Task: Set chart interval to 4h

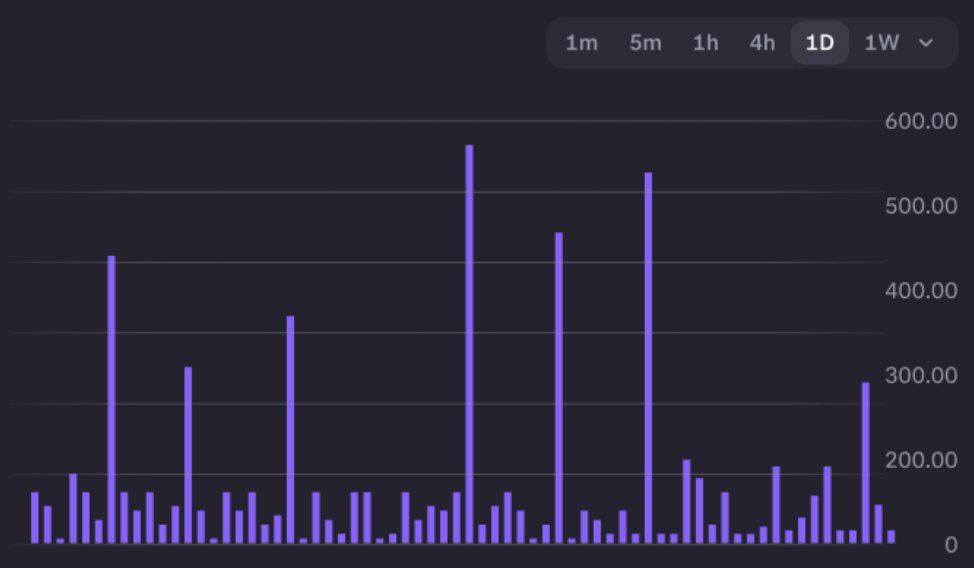Action: (x=762, y=43)
